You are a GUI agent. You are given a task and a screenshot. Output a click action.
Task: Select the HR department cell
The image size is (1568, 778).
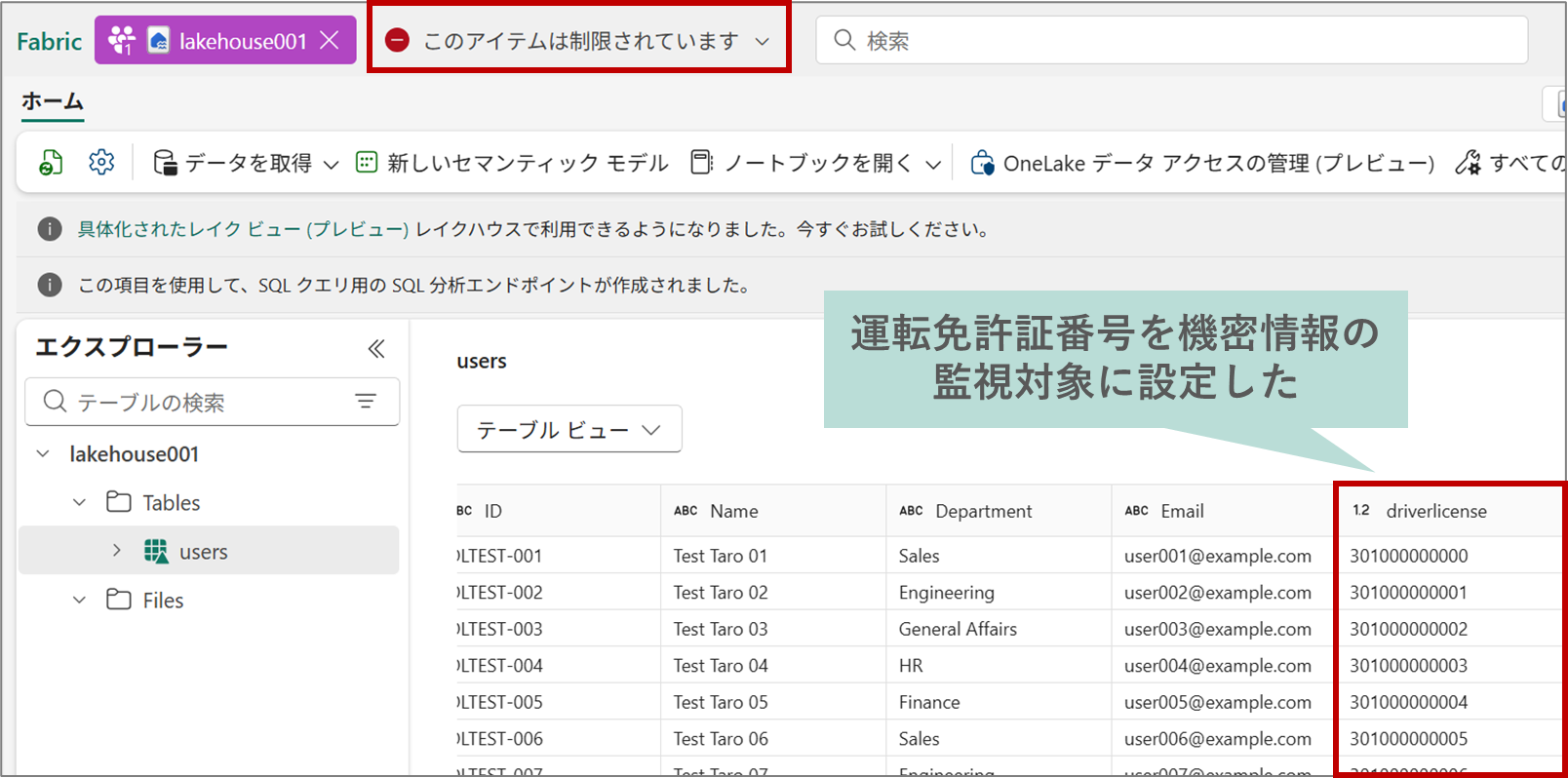pos(999,666)
